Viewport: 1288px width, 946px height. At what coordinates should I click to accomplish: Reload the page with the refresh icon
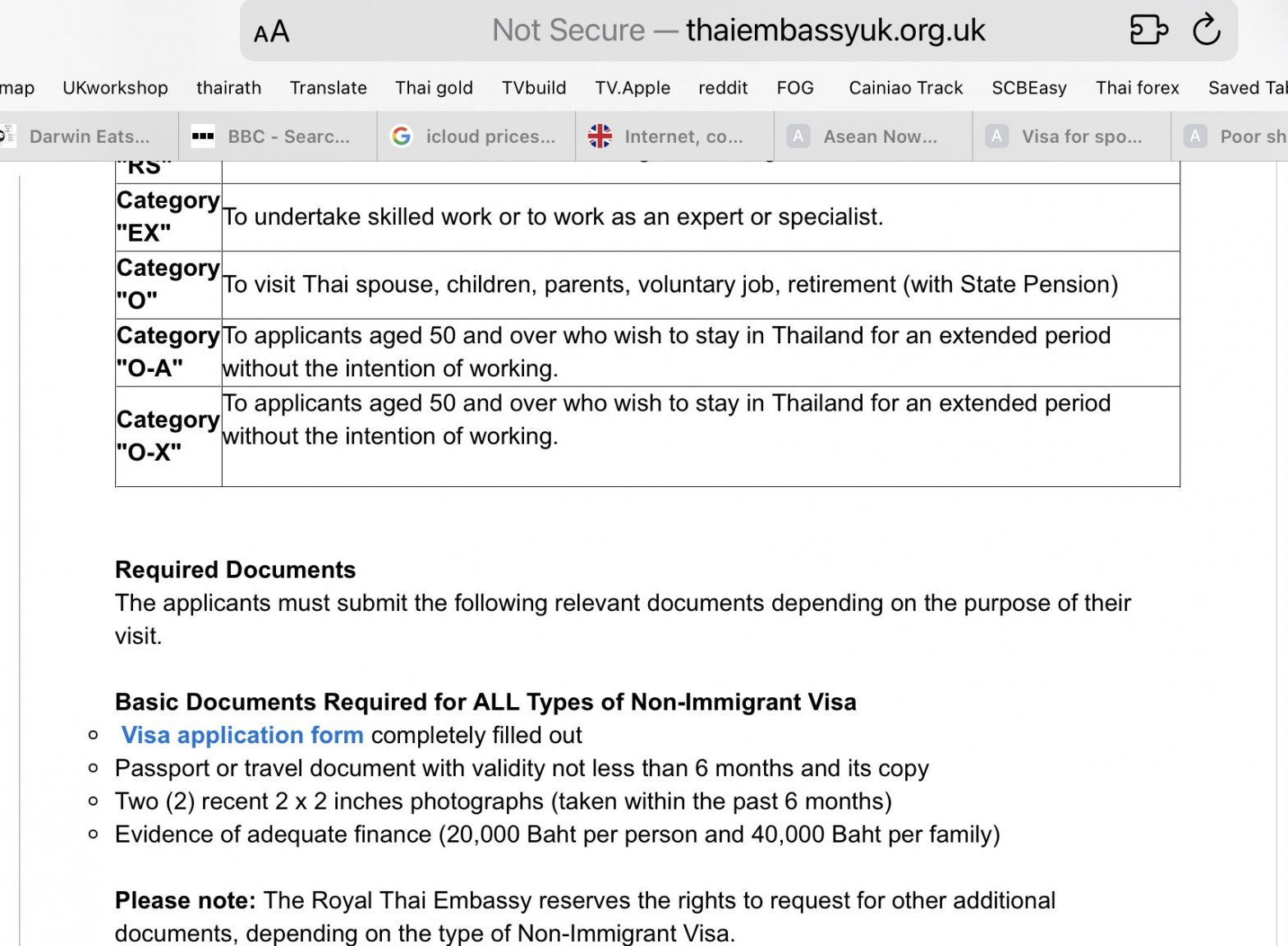click(x=1206, y=30)
